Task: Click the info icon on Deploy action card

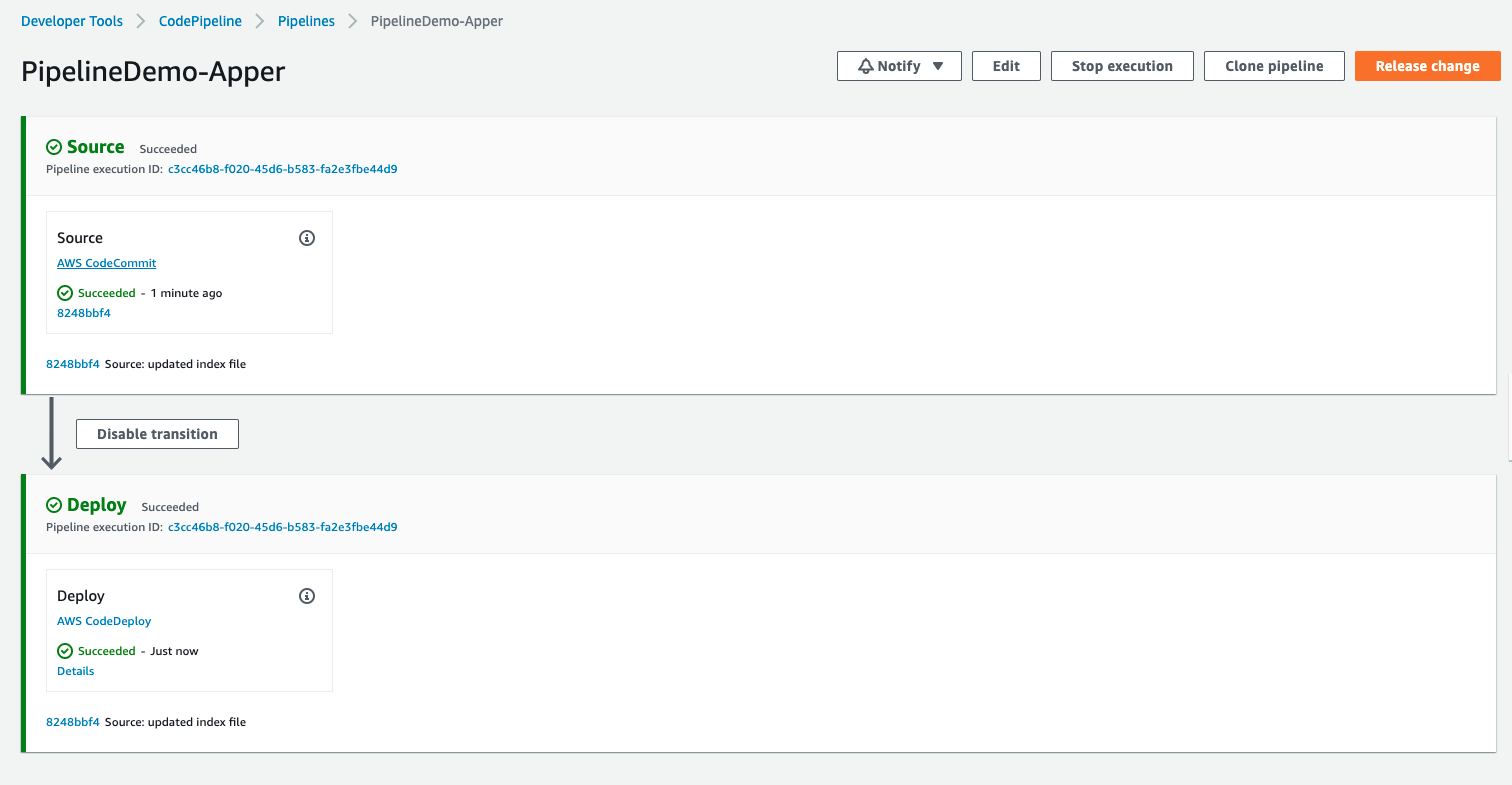Action: pyautogui.click(x=307, y=596)
